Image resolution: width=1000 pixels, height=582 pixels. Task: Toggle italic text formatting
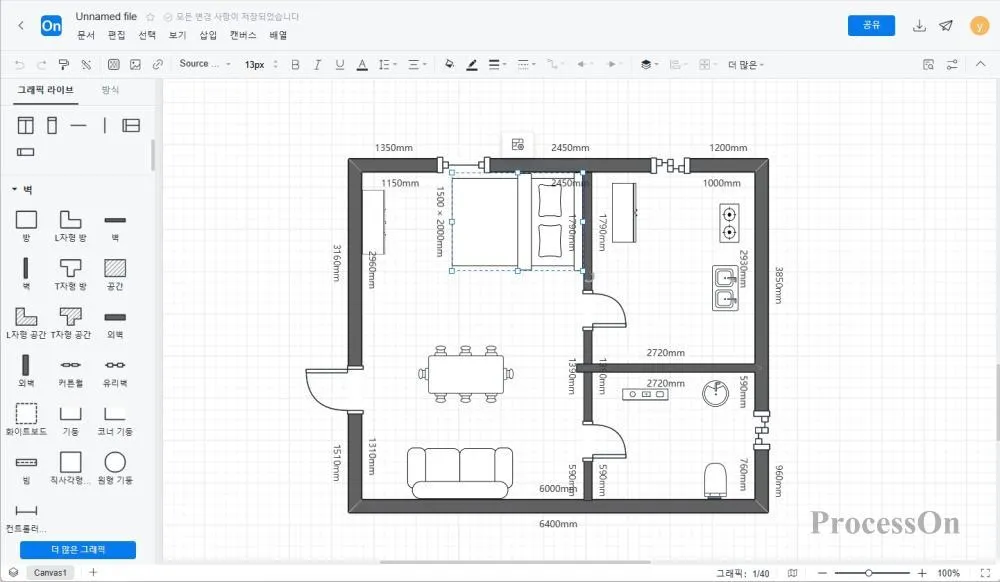[x=317, y=64]
